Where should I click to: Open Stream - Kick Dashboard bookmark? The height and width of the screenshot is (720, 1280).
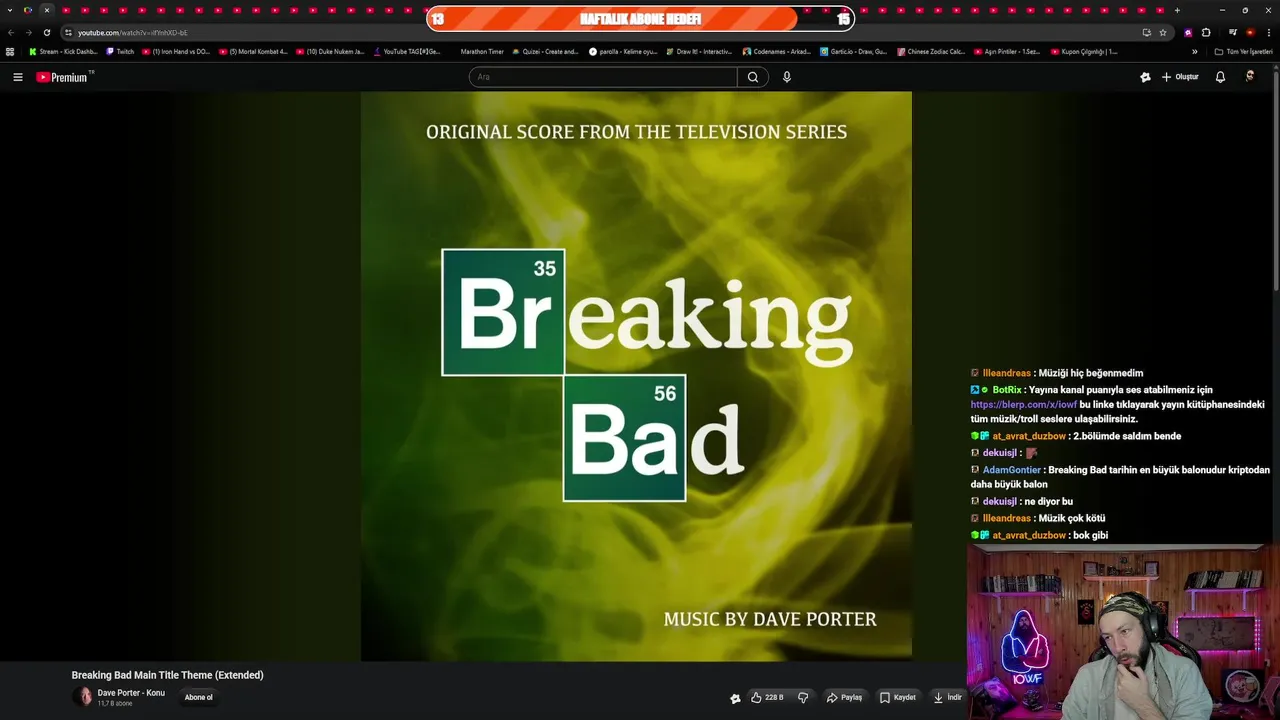coord(63,52)
